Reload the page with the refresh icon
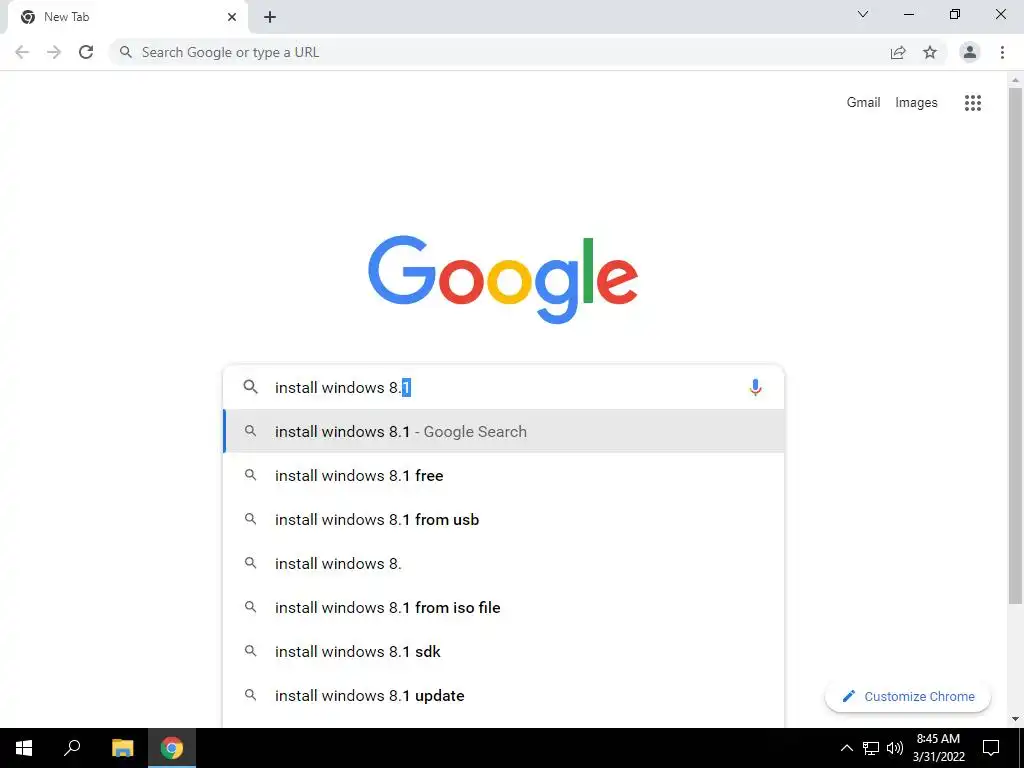The height and width of the screenshot is (768, 1024). point(86,52)
